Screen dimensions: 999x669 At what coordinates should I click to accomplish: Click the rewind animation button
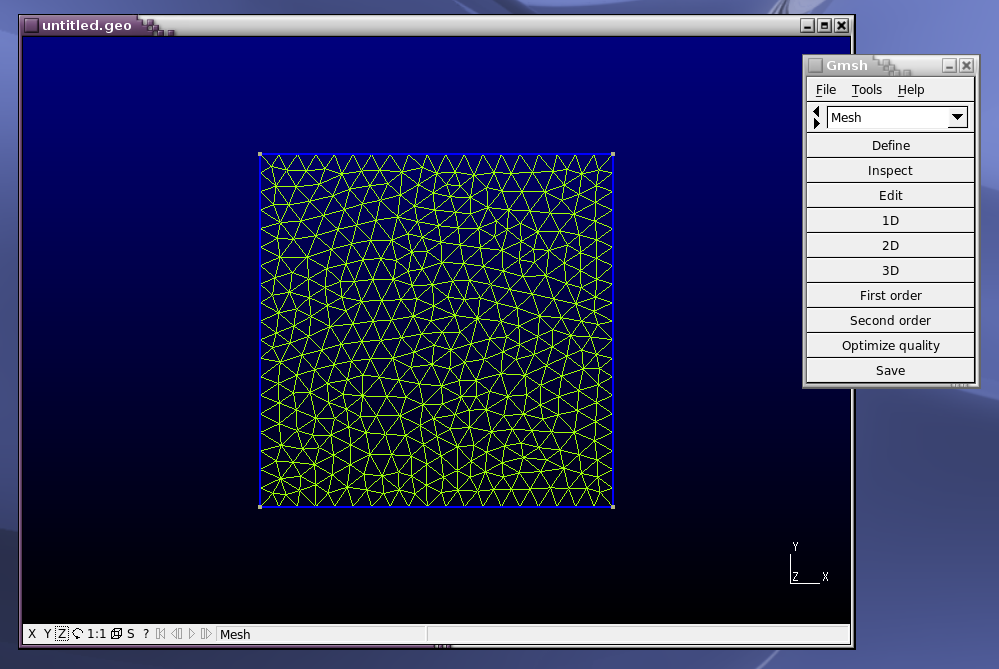161,634
